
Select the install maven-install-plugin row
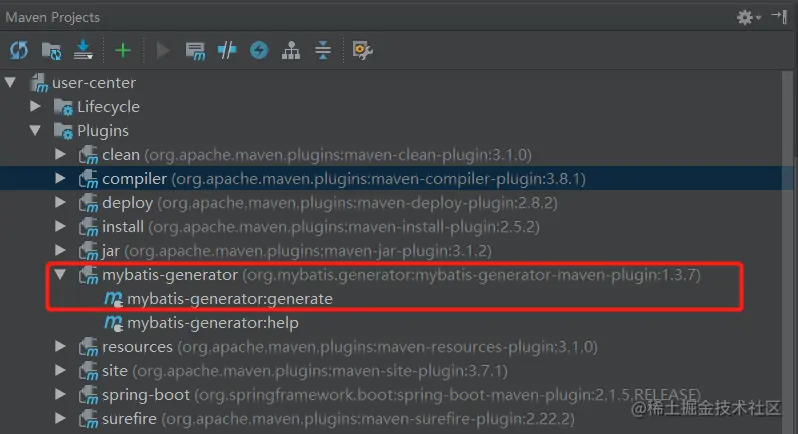point(321,226)
